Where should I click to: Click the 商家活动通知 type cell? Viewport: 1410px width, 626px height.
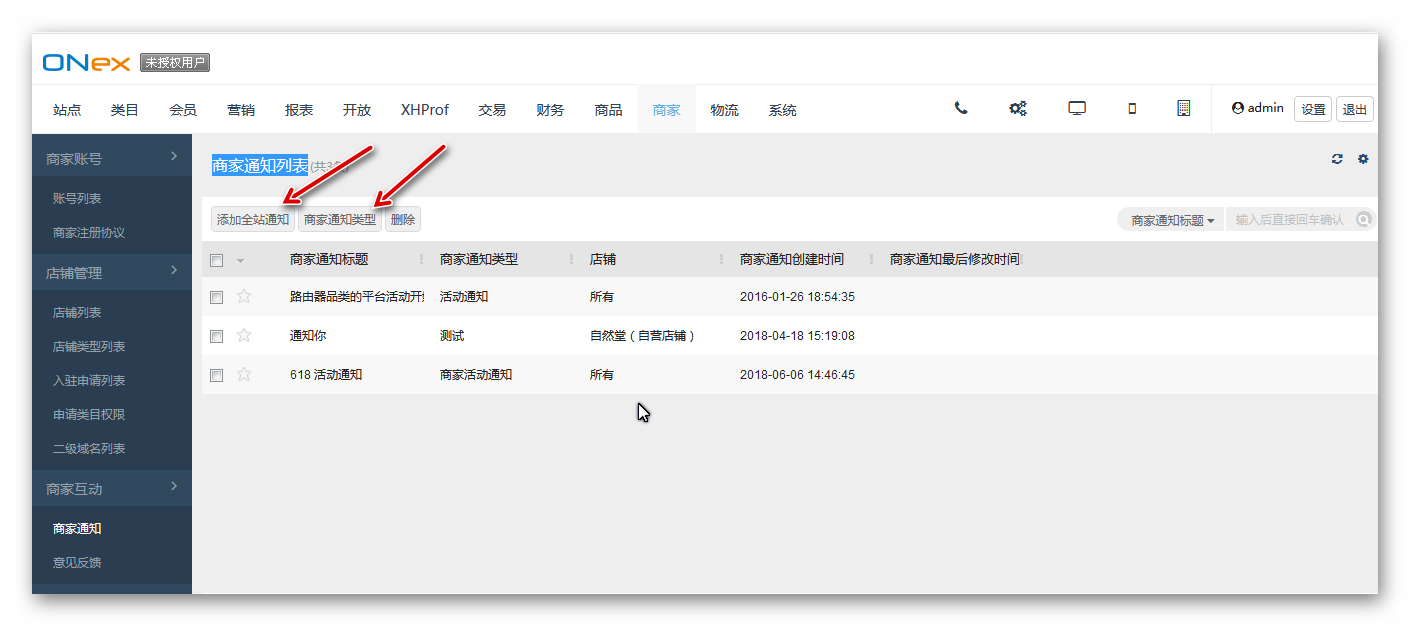pyautogui.click(x=476, y=375)
